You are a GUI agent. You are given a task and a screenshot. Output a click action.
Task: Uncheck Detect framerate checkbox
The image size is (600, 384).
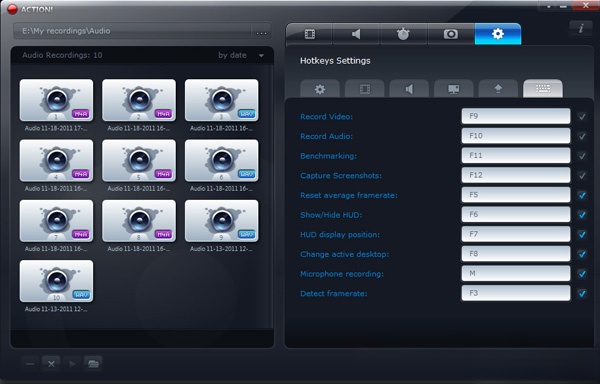[582, 293]
